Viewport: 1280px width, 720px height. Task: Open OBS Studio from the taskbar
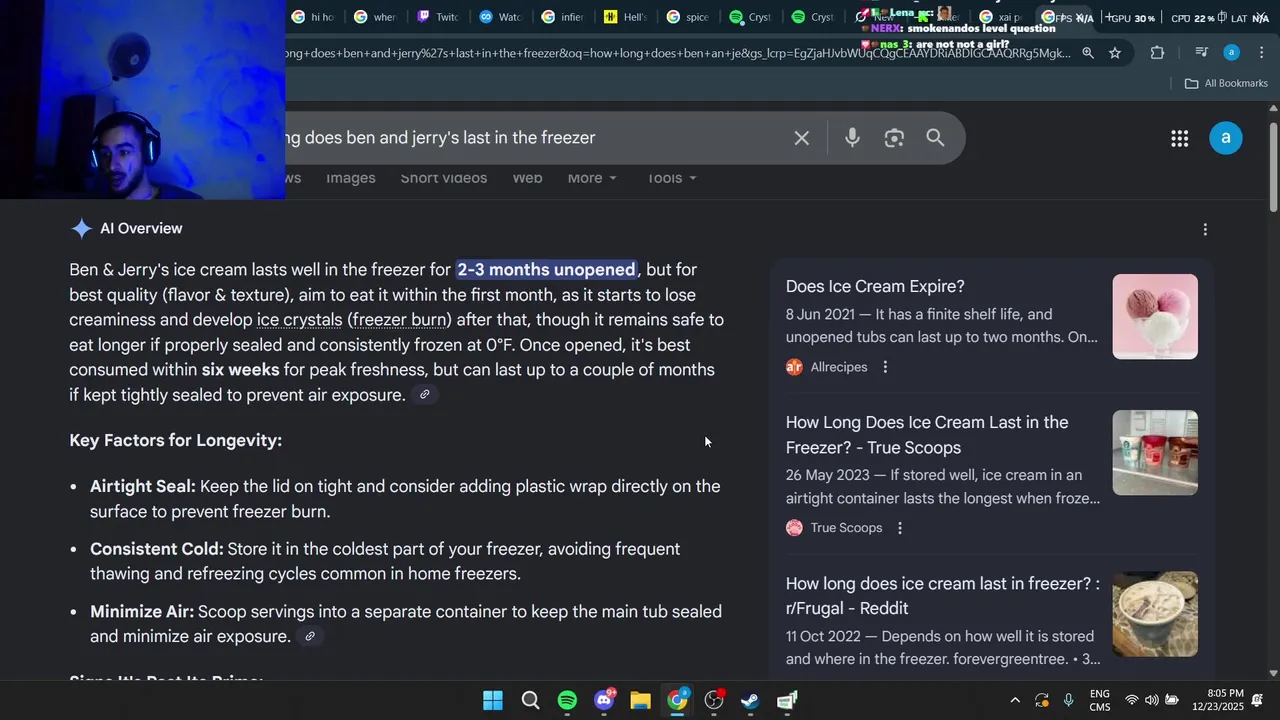(714, 700)
